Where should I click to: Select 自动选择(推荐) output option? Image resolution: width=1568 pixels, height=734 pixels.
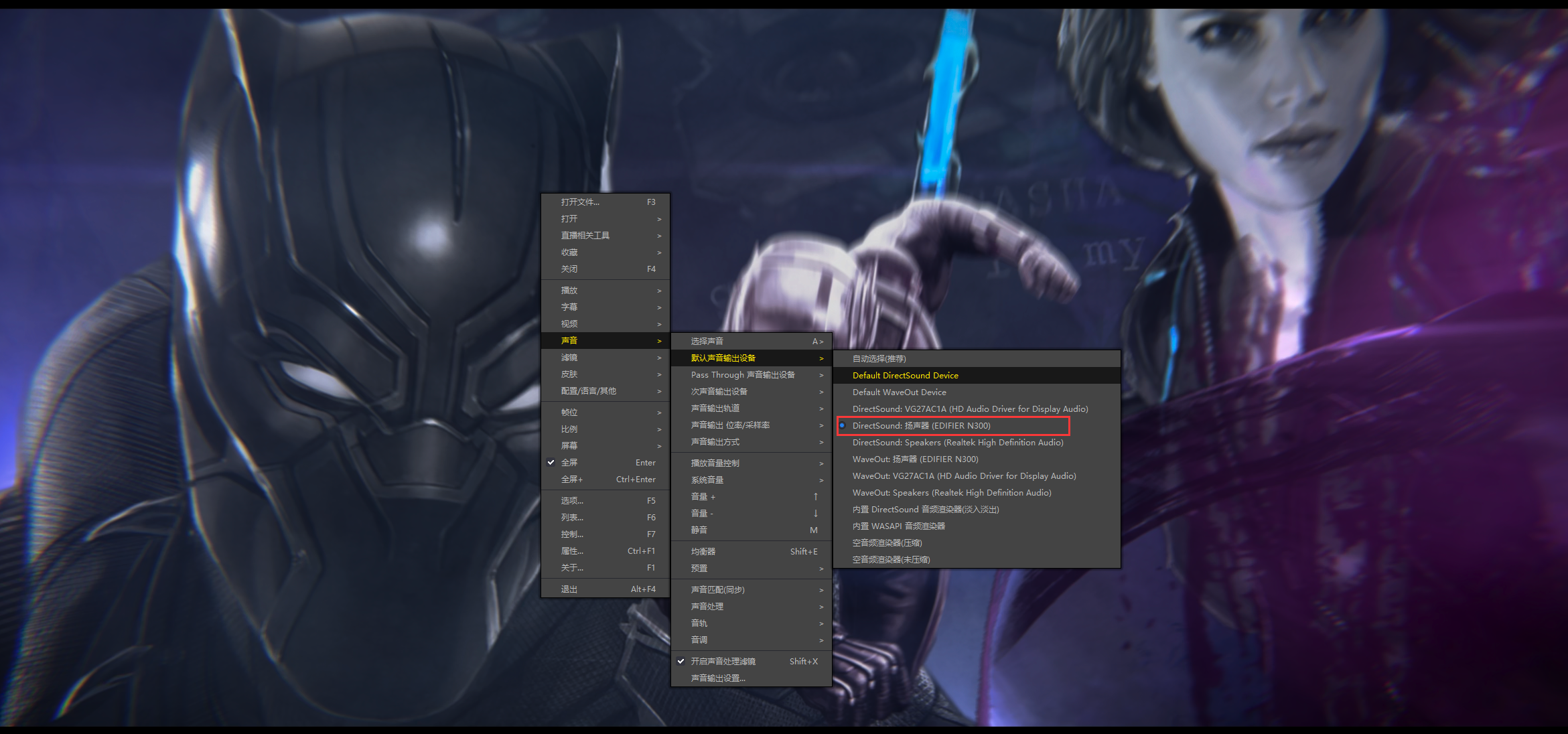click(879, 359)
